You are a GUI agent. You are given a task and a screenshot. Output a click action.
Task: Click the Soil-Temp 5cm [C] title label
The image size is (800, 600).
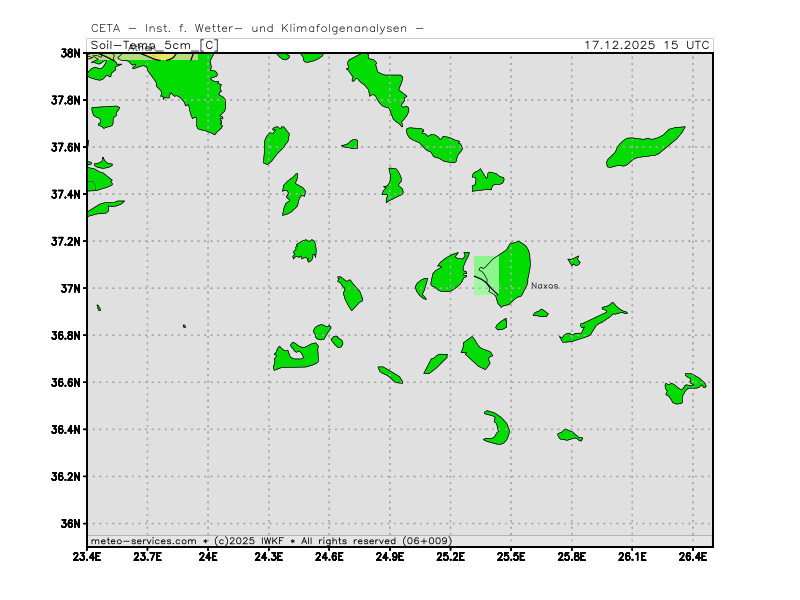point(153,45)
